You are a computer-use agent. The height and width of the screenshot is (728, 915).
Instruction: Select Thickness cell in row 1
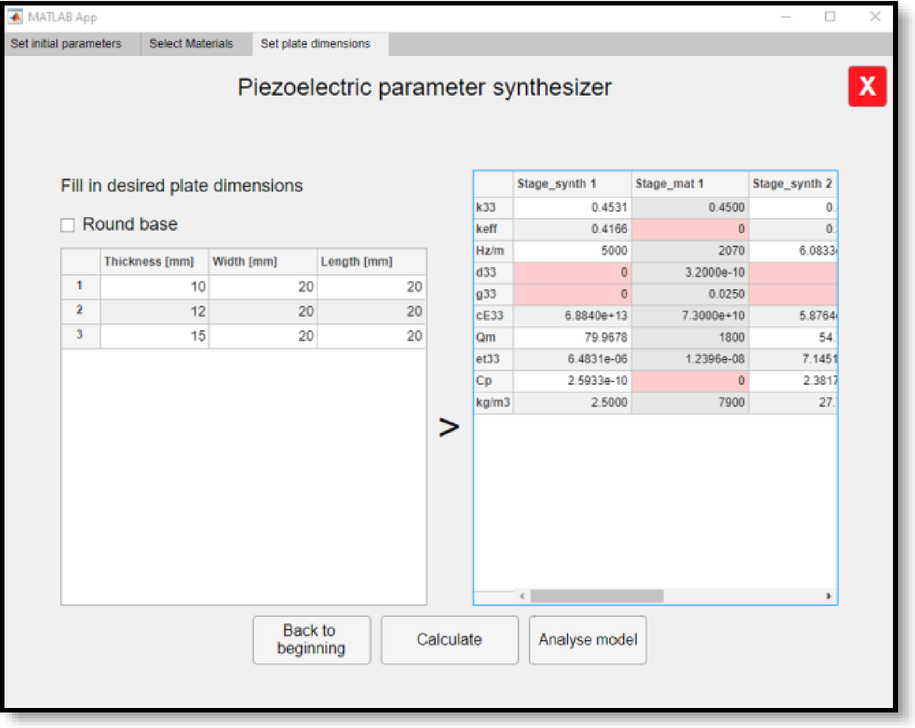154,287
